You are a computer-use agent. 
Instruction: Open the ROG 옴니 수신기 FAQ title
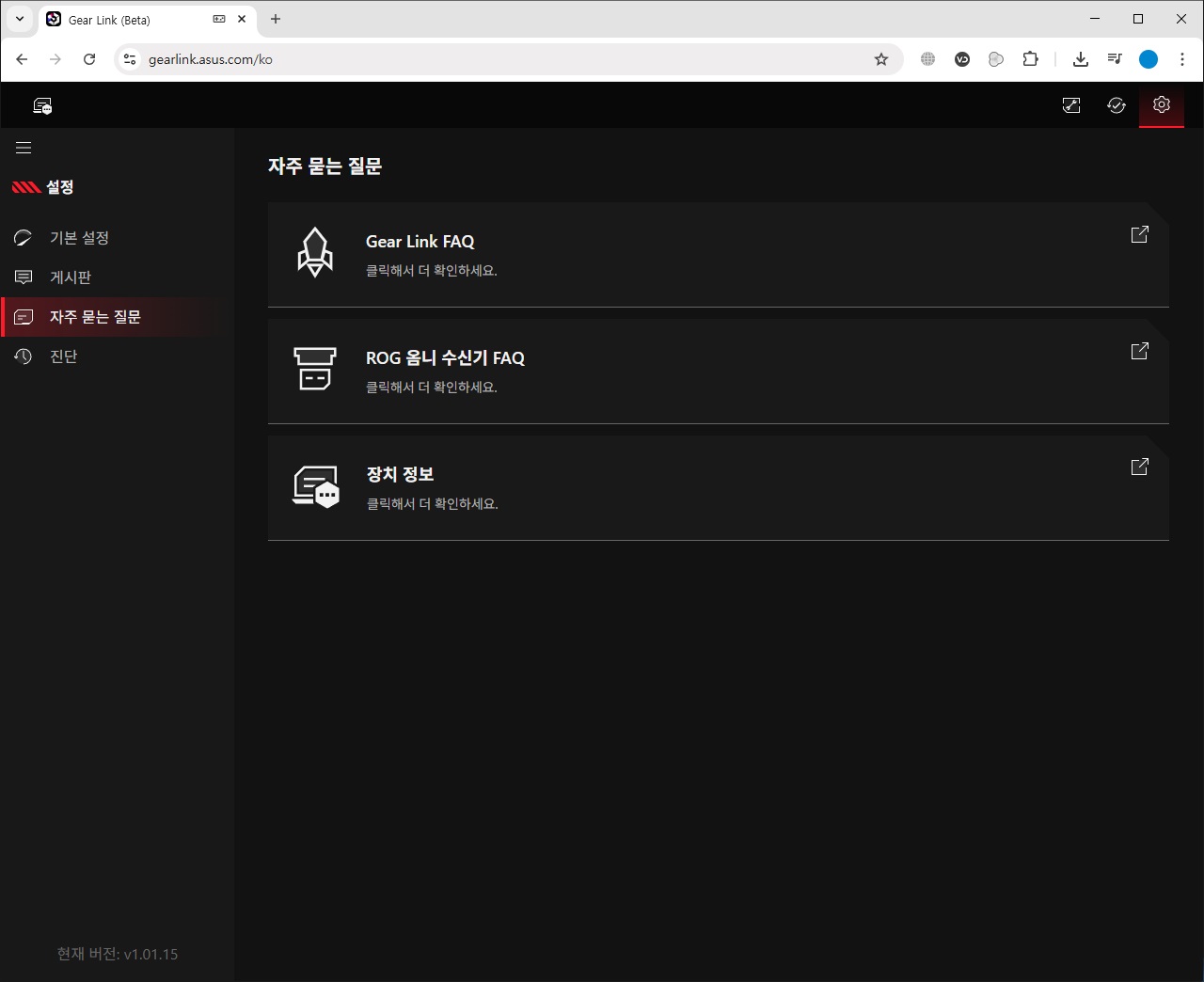click(x=445, y=358)
